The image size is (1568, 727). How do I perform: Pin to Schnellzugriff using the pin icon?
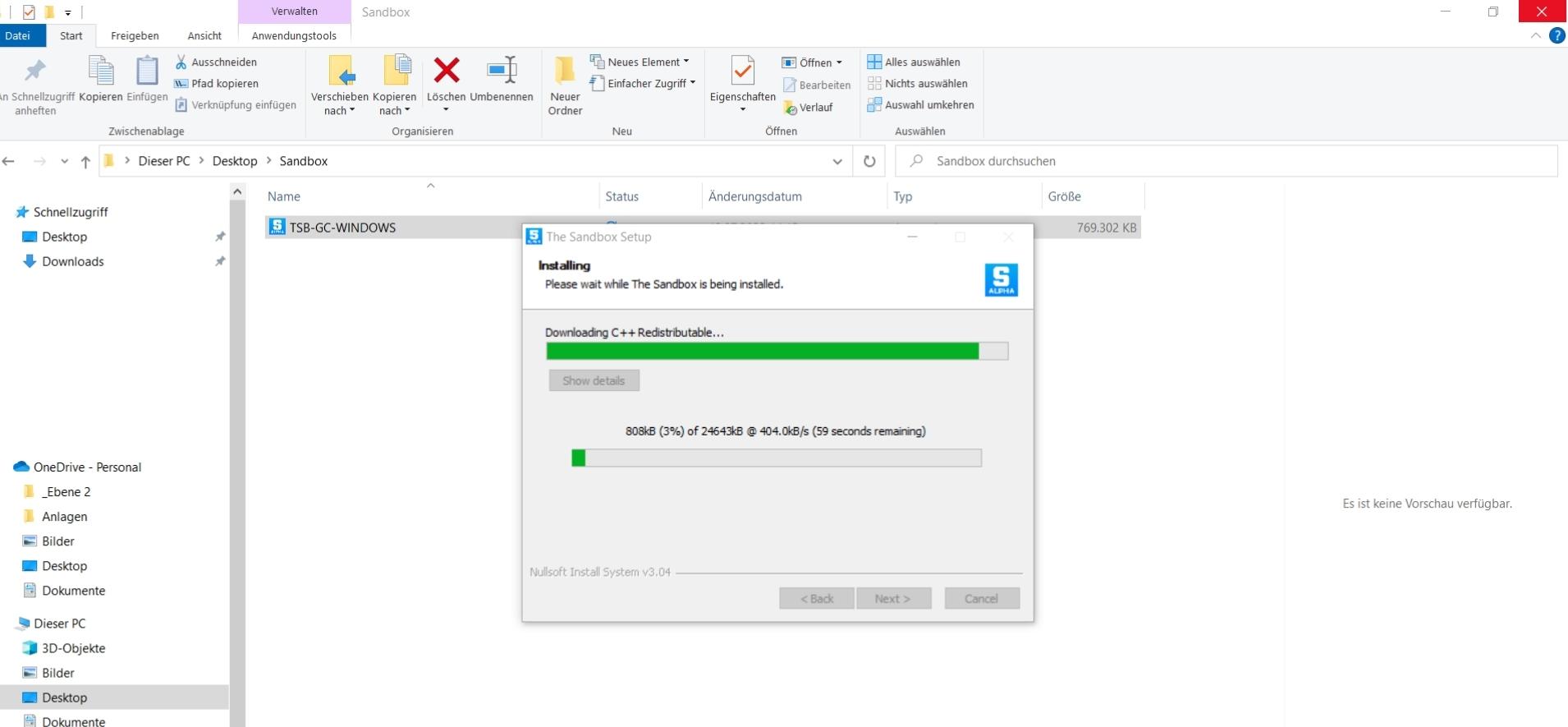pyautogui.click(x=34, y=71)
